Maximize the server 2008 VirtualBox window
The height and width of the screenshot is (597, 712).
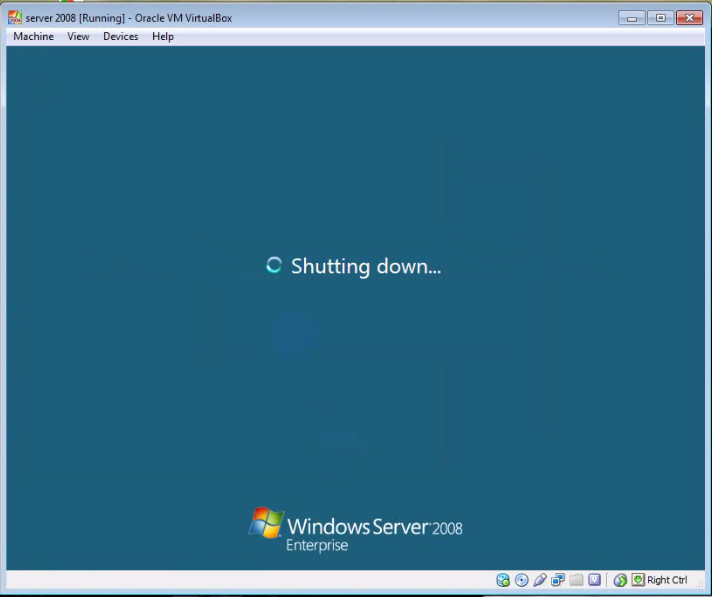pos(661,18)
